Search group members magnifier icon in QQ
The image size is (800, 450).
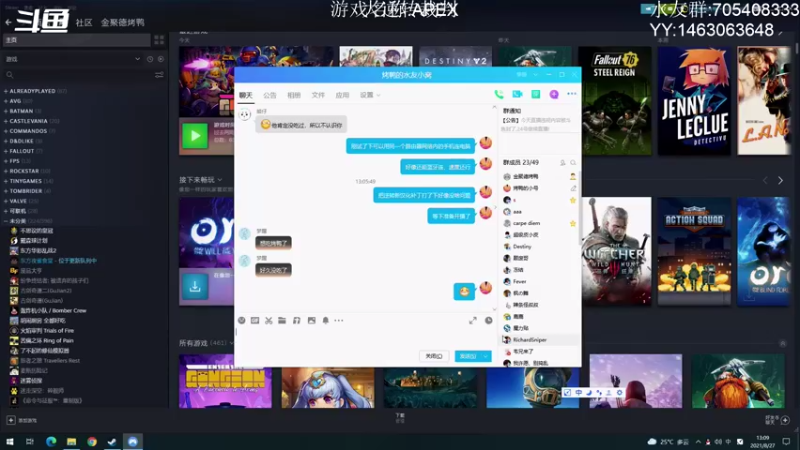[x=573, y=163]
